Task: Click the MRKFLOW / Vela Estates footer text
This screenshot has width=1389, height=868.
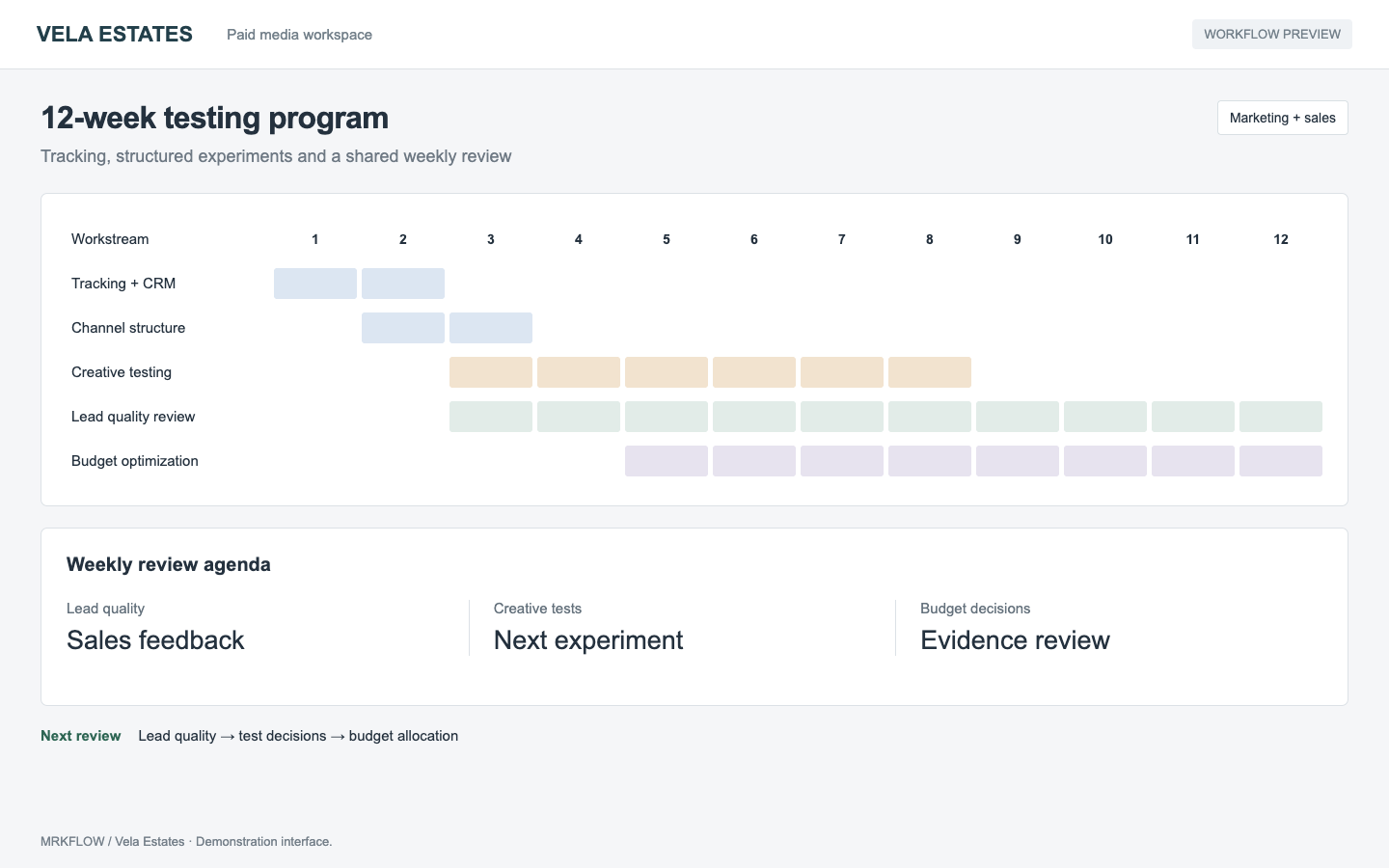Action: (186, 842)
